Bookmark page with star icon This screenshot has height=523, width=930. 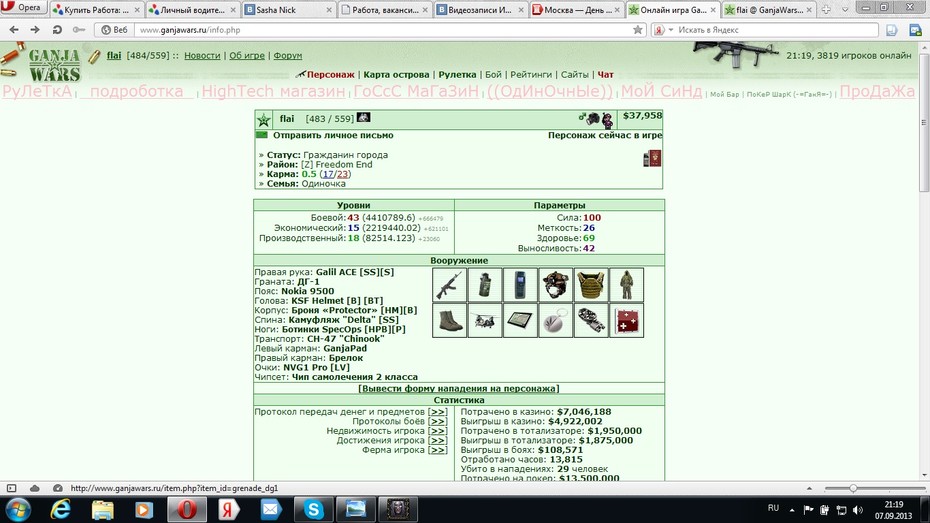pyautogui.click(x=638, y=30)
